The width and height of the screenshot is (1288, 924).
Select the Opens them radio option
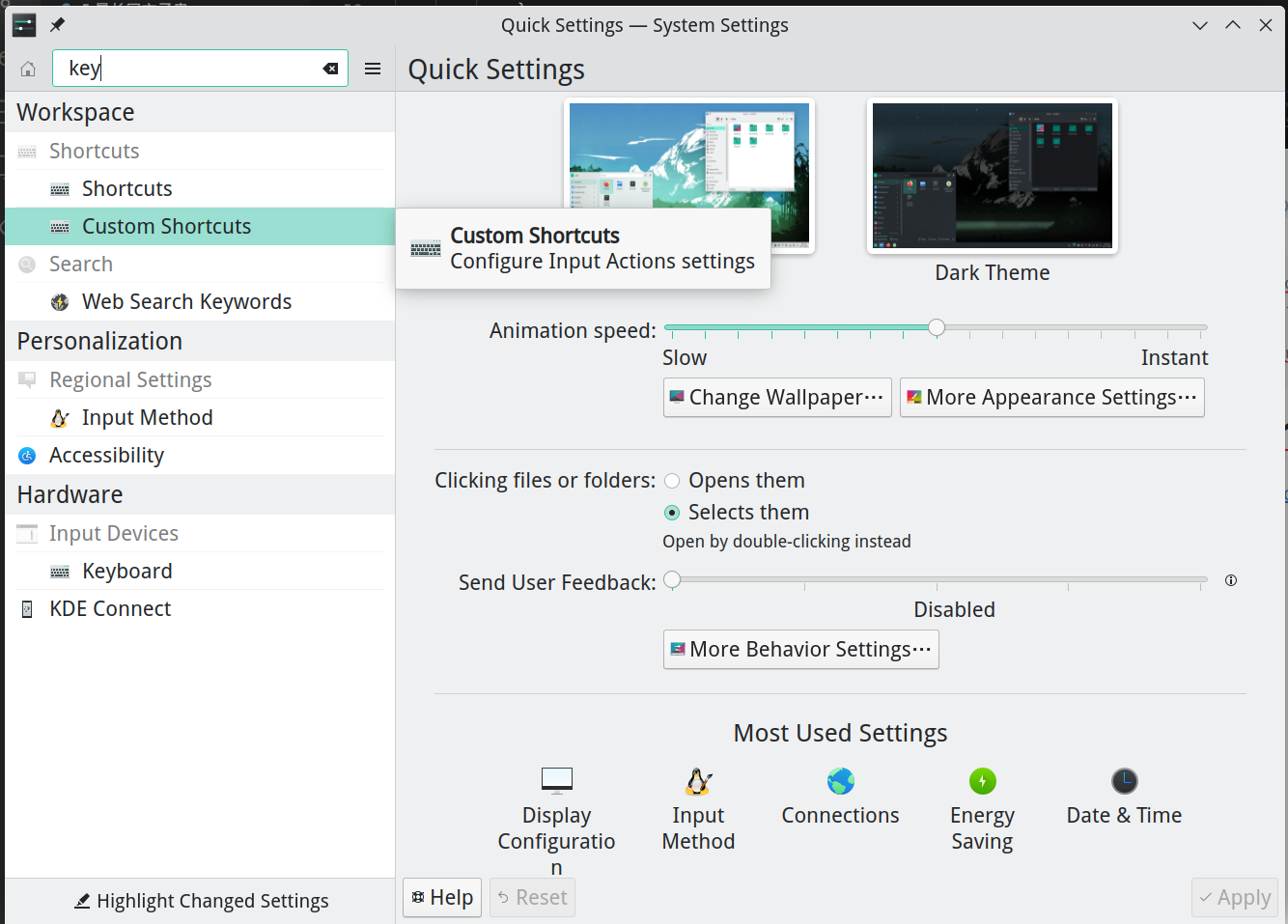point(672,481)
